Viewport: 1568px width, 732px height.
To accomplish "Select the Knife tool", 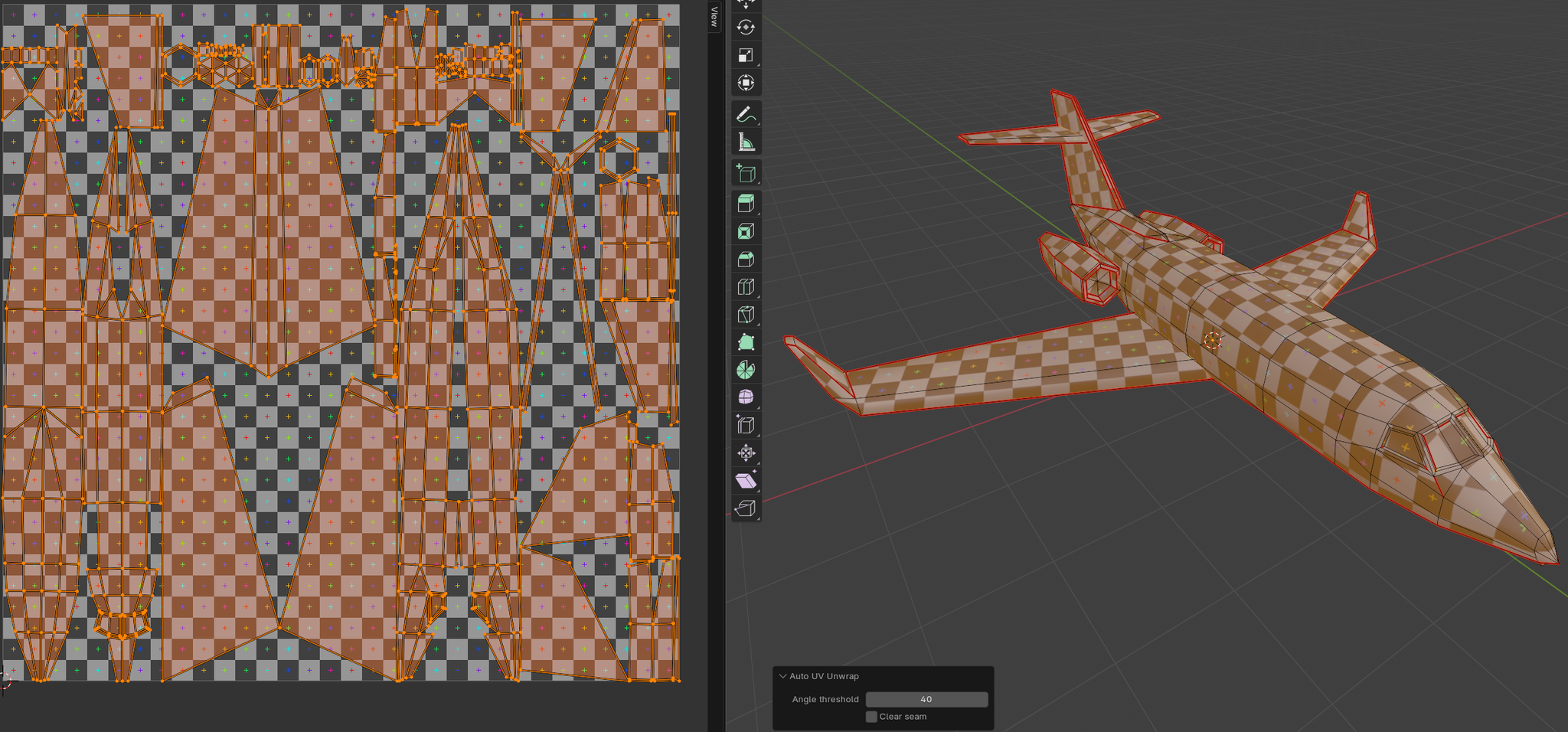I will [746, 314].
